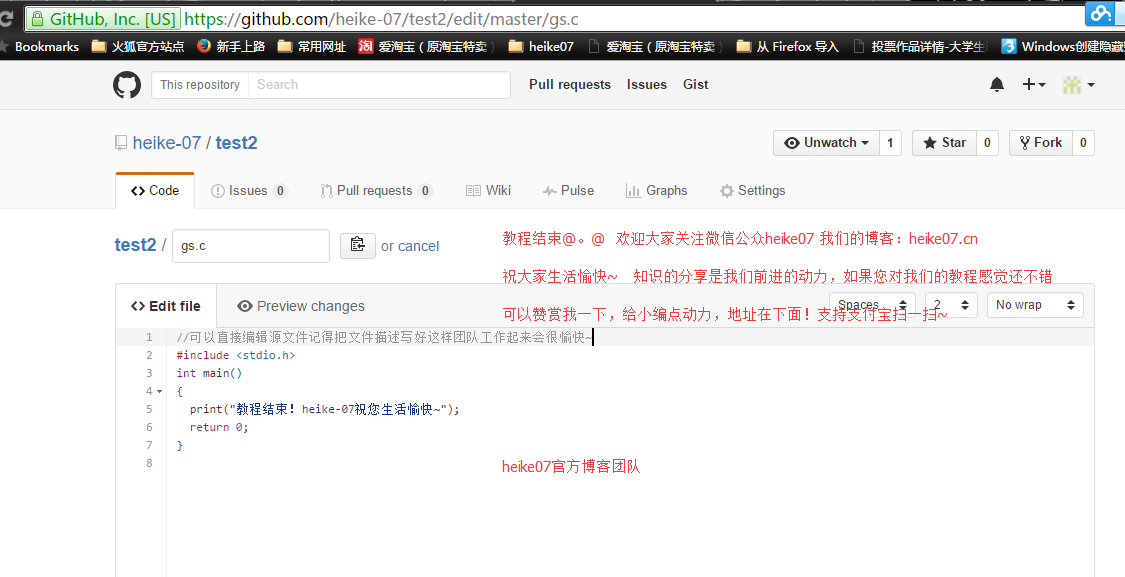Viewport: 1125px width, 577px height.
Task: Select the Edit file tab
Action: 166,306
